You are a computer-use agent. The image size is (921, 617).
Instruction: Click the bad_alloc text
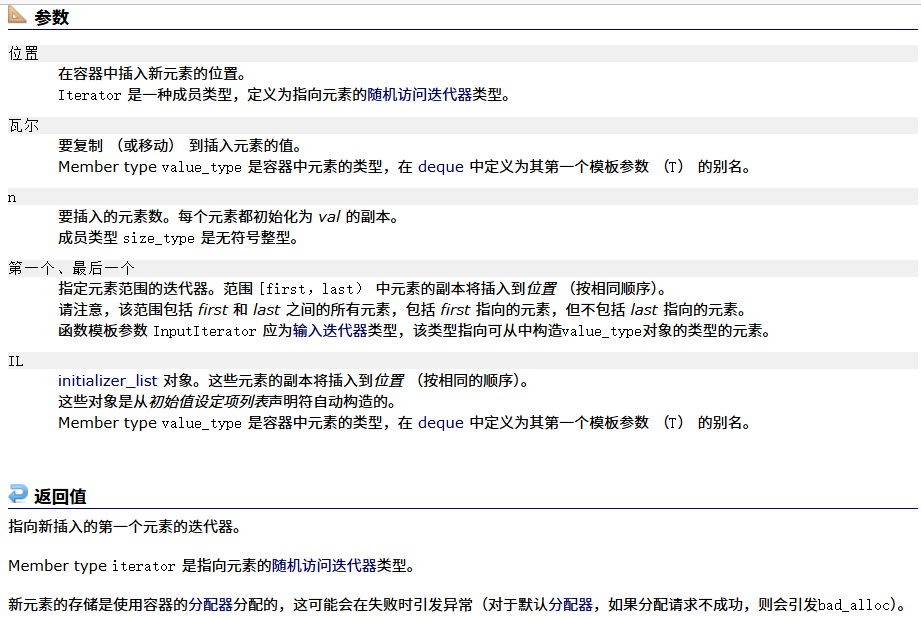[x=854, y=605]
